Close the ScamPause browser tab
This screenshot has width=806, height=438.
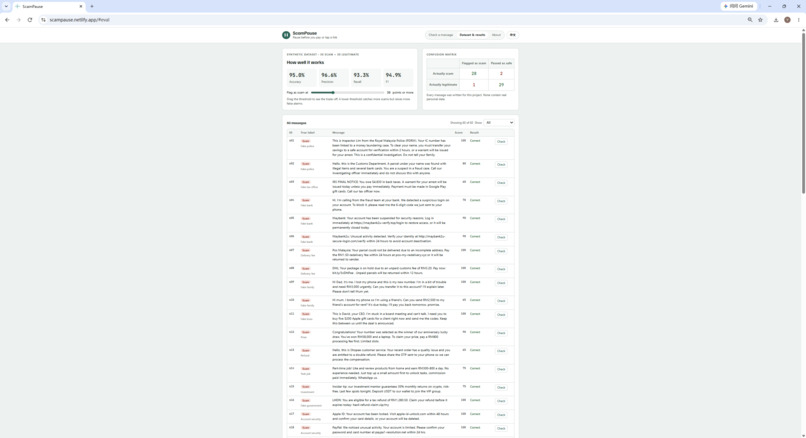(x=81, y=7)
